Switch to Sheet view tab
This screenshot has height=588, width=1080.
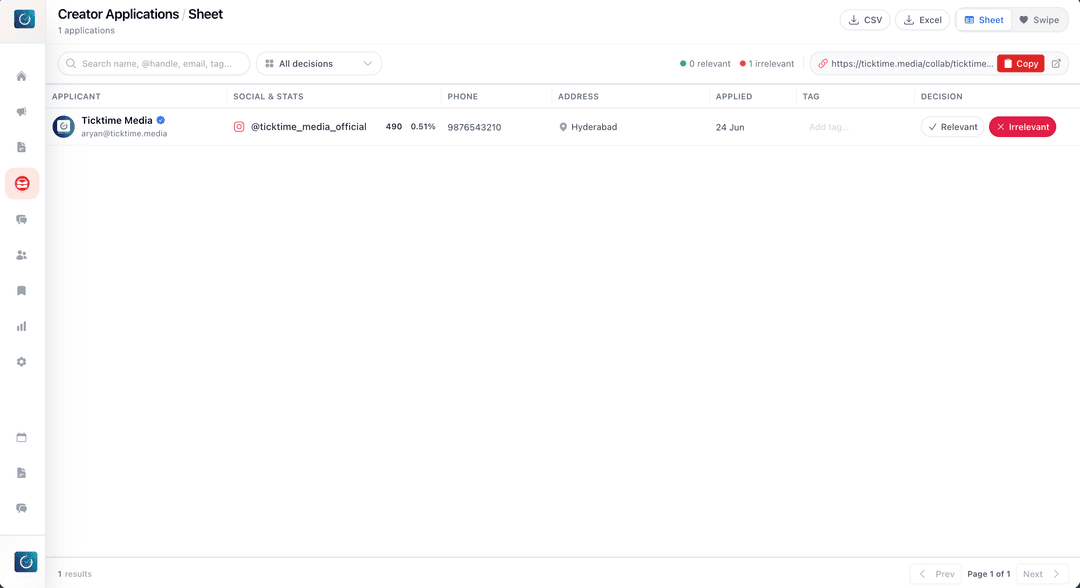(x=984, y=20)
